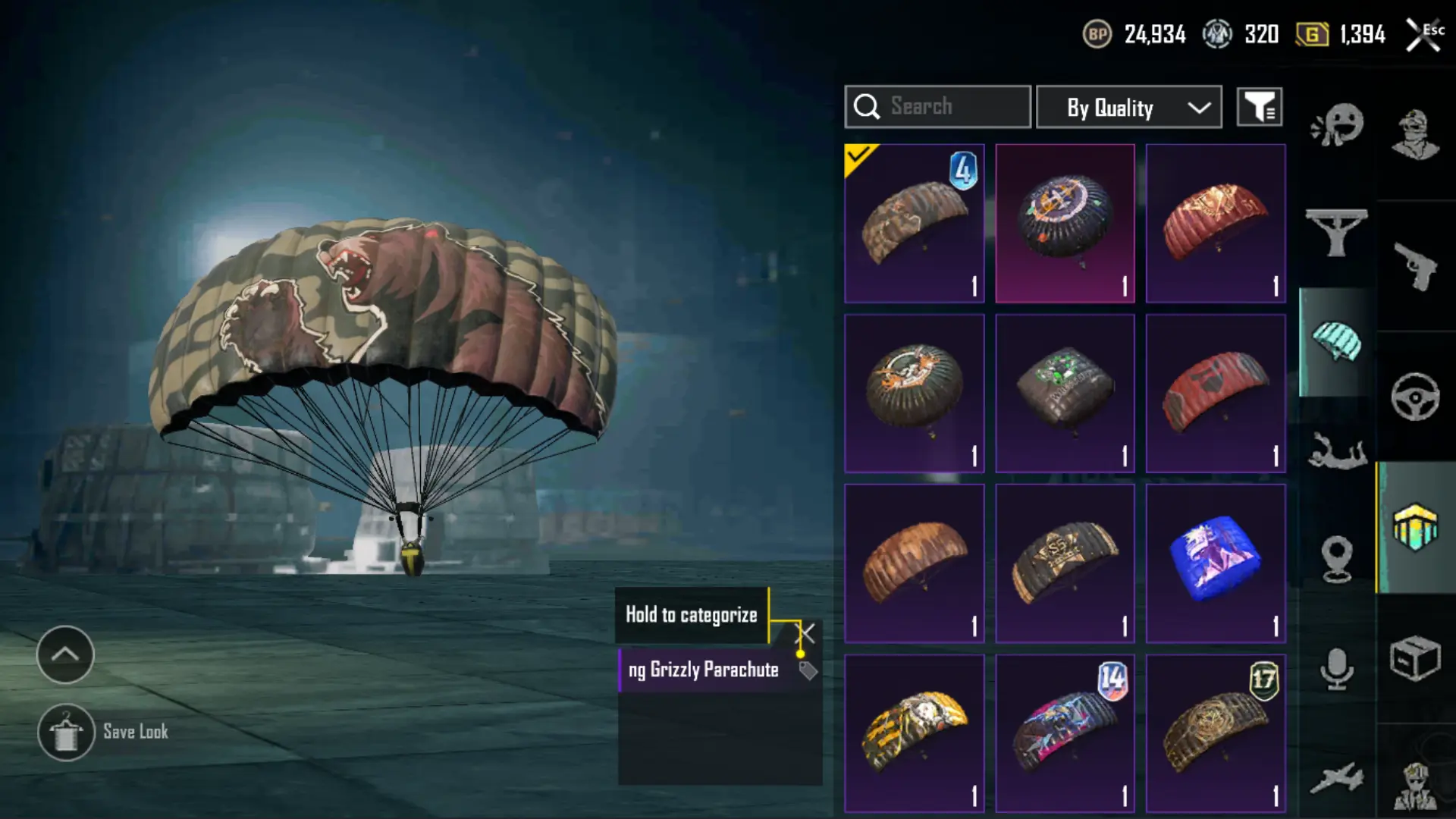Open the pistol weapon skins category

pos(1415,266)
